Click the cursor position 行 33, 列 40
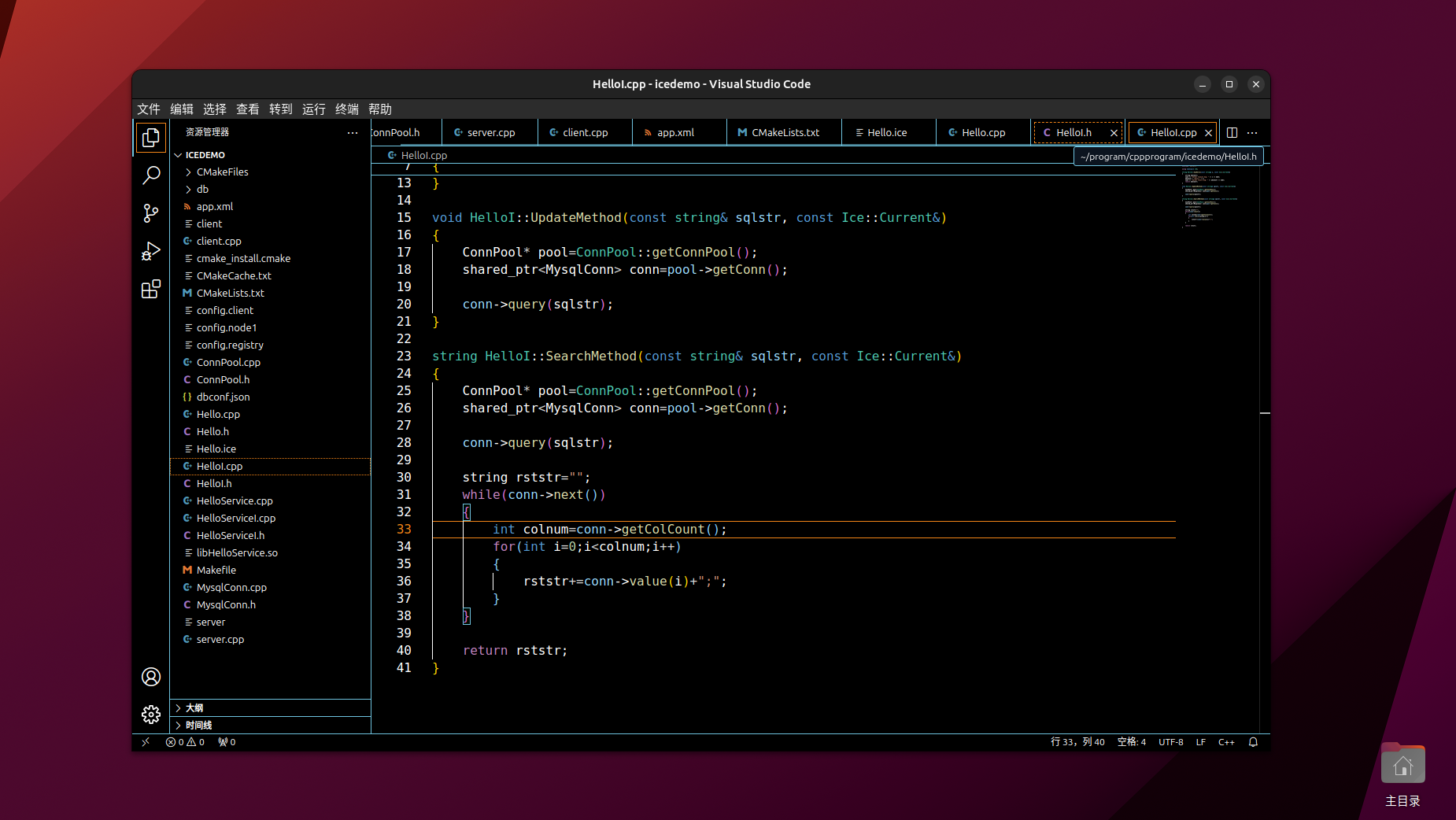 click(x=1077, y=741)
